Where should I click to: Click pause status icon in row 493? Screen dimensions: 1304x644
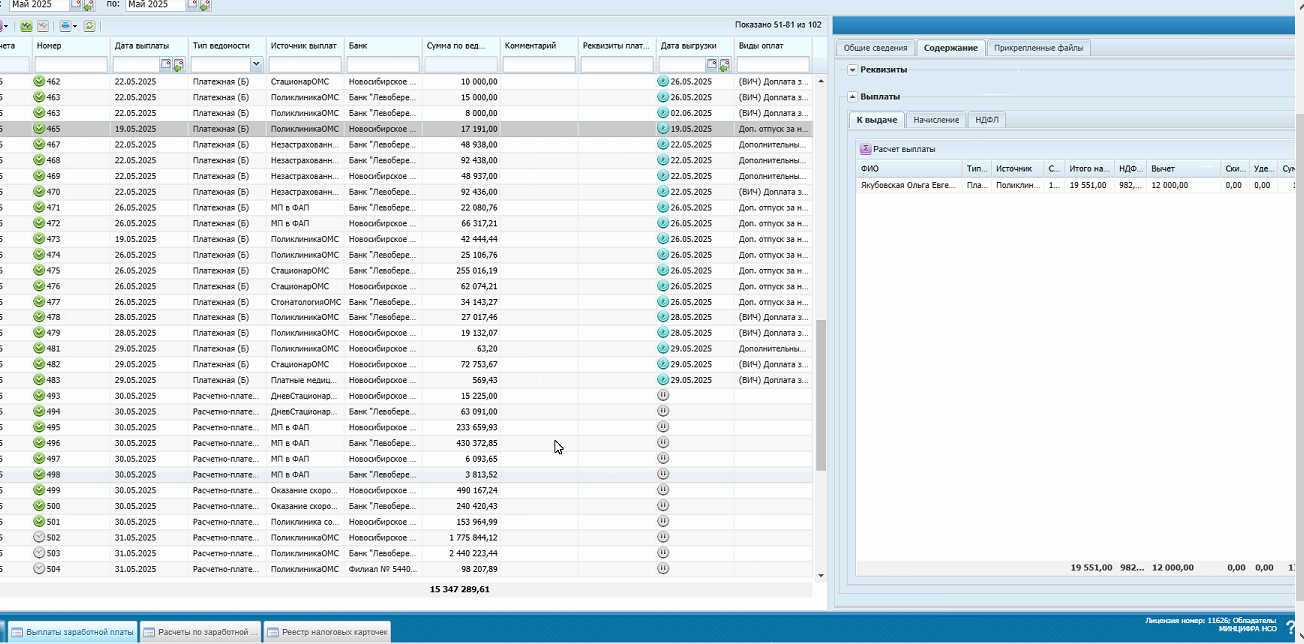663,396
